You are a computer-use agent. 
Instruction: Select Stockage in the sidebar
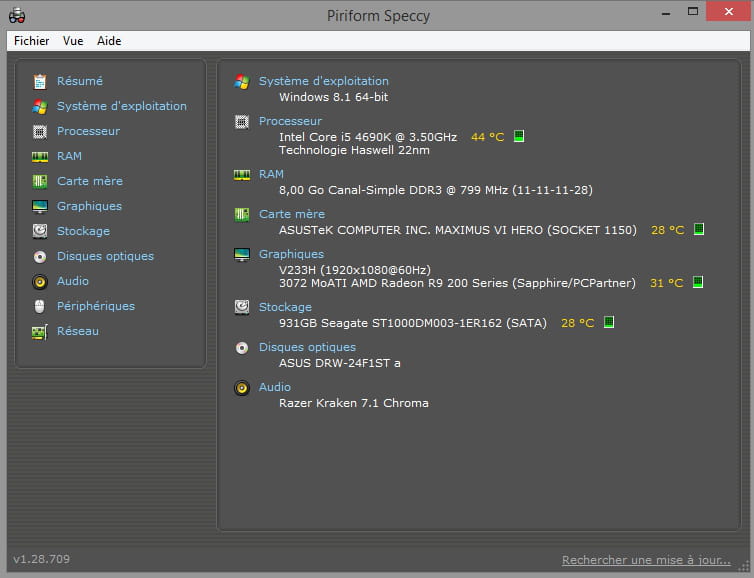point(84,231)
